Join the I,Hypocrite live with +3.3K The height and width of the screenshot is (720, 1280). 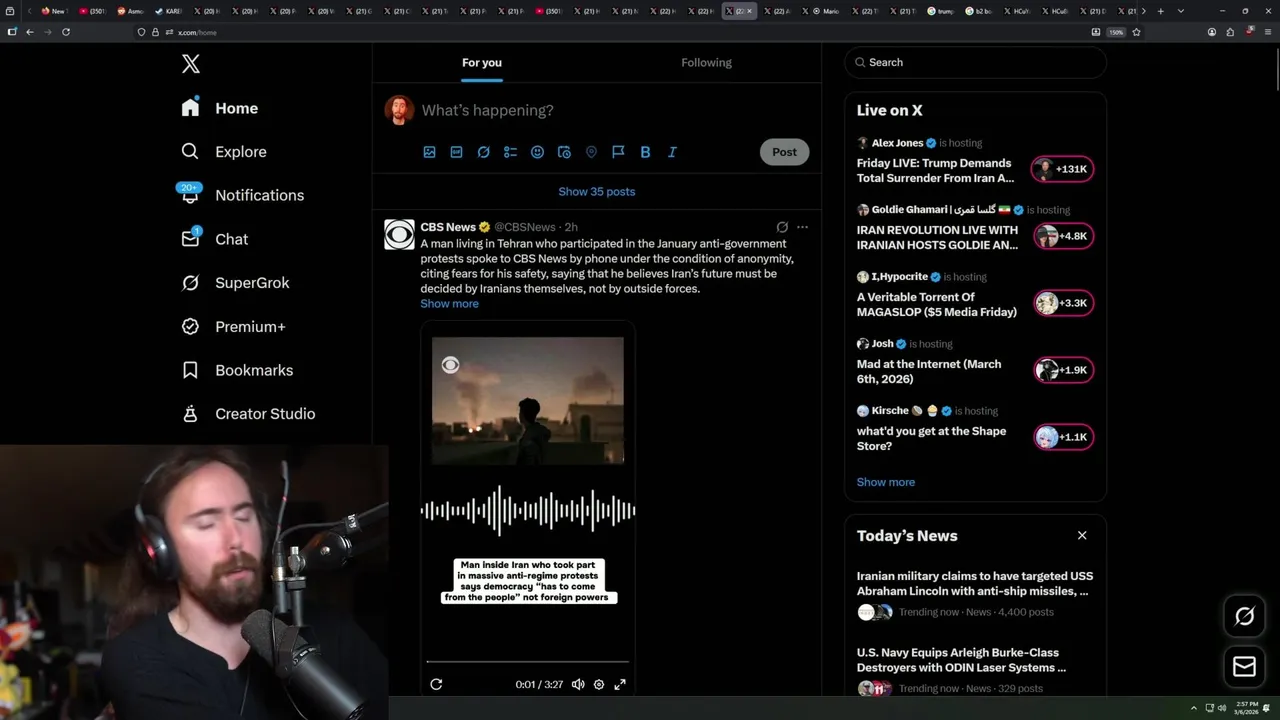[x=1063, y=303]
